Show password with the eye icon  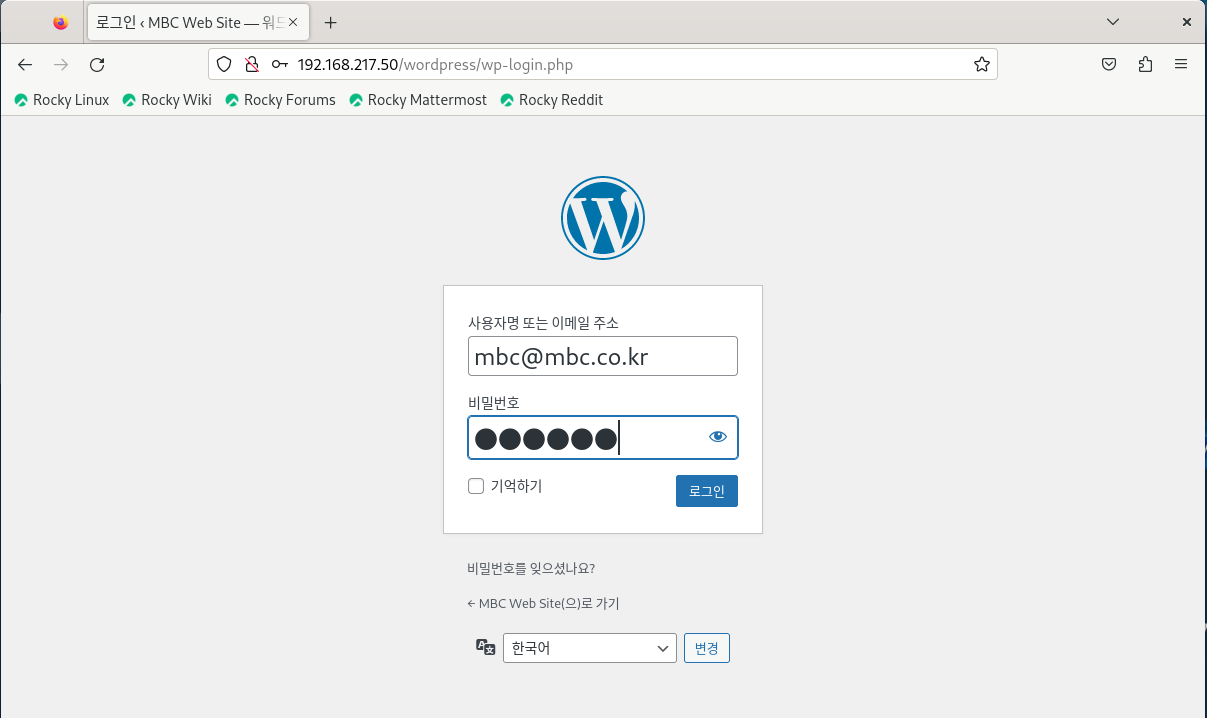[x=717, y=437]
